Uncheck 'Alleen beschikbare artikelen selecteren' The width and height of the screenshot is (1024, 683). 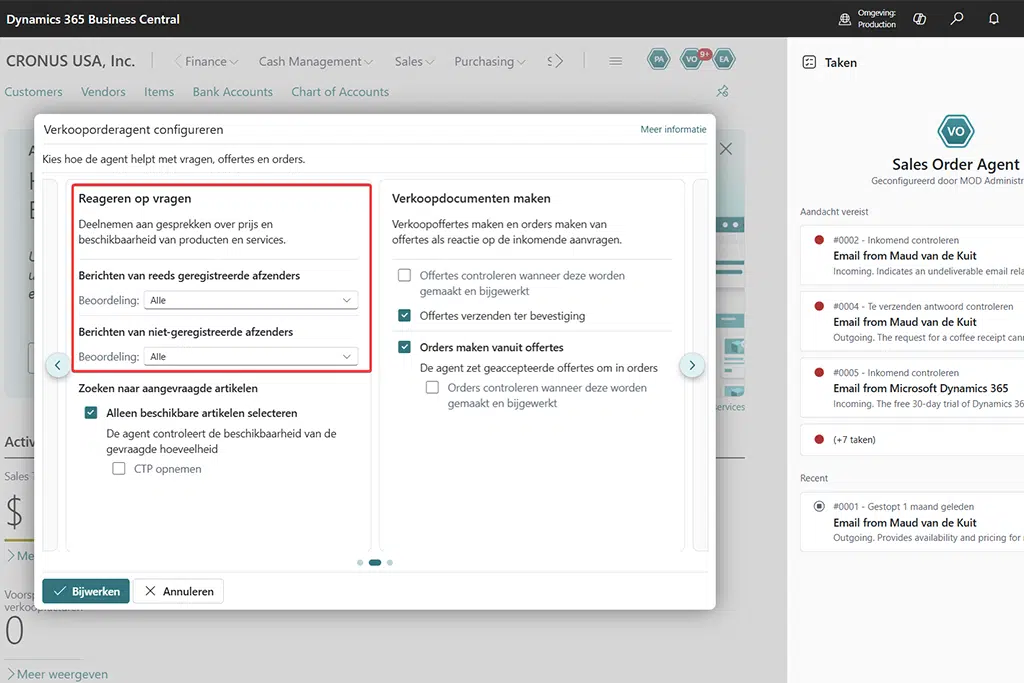(x=91, y=413)
